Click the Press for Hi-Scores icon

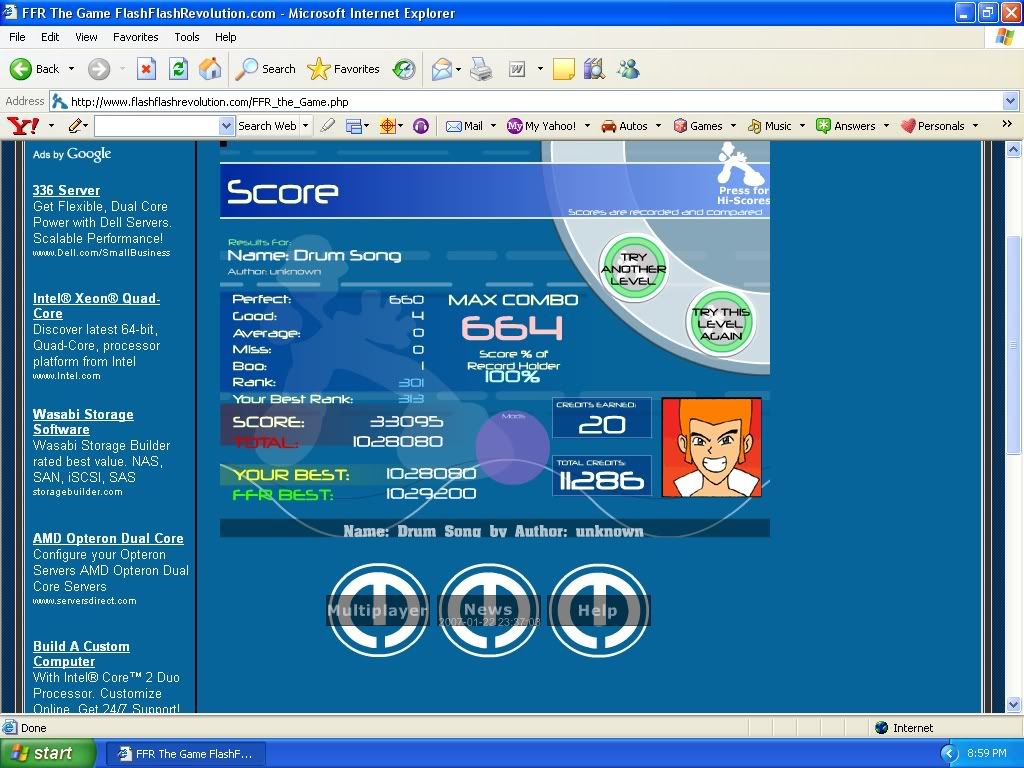point(742,173)
